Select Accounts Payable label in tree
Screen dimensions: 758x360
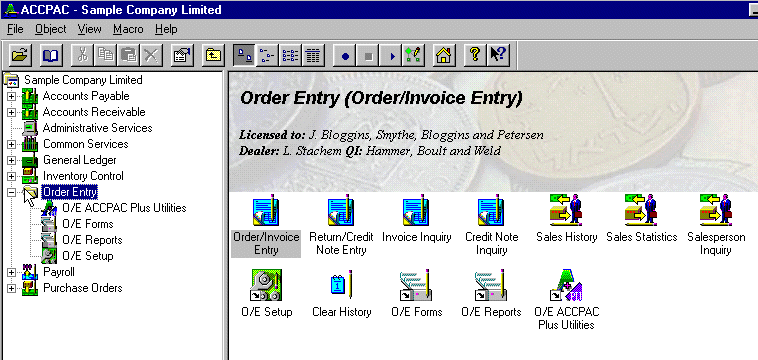pyautogui.click(x=86, y=96)
